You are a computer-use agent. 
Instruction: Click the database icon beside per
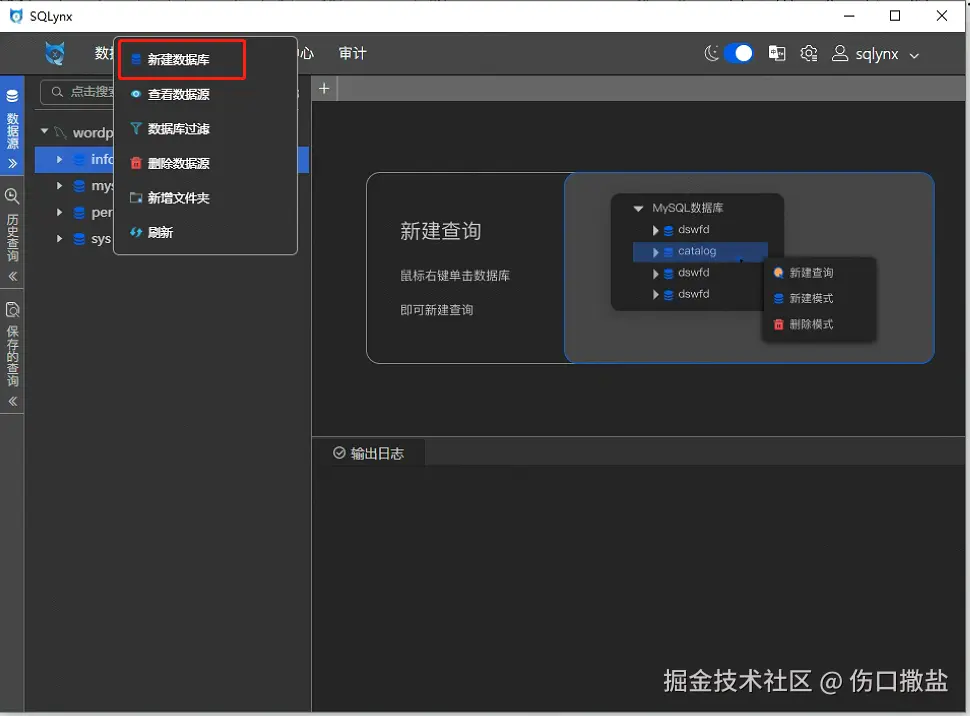coord(79,212)
